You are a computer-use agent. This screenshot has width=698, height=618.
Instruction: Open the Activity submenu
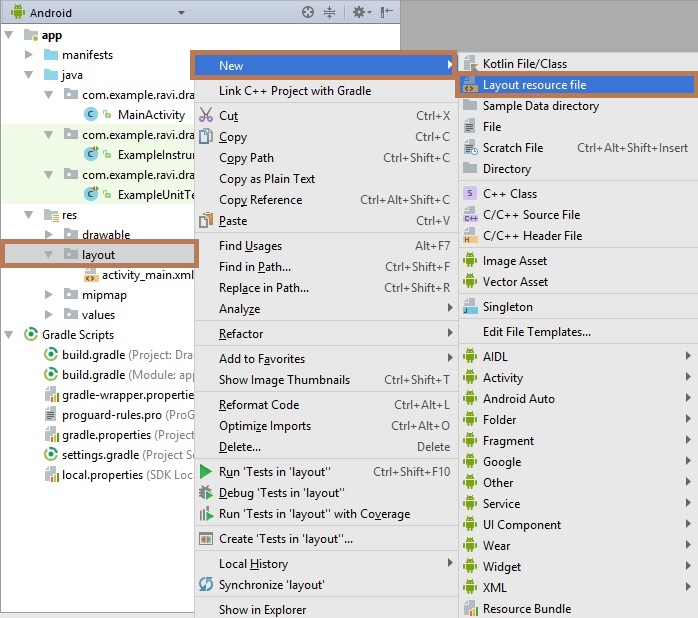click(x=578, y=378)
